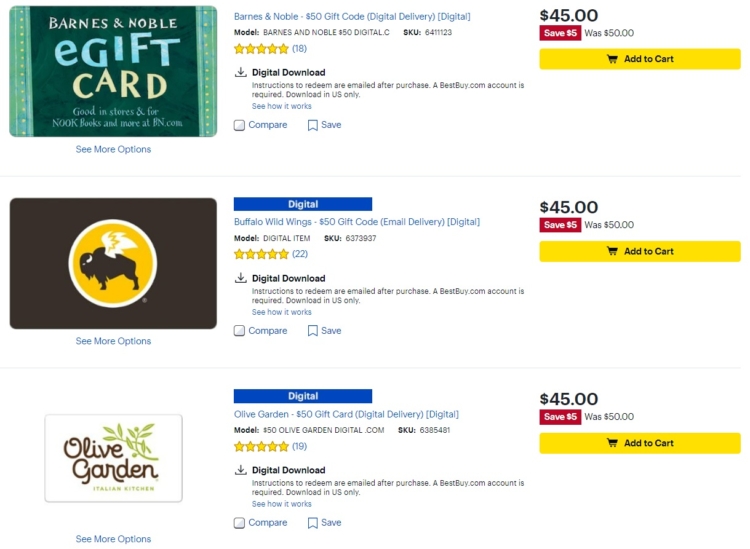Enable Compare for the Olive Garden gift card
750x549 pixels.
[239, 523]
